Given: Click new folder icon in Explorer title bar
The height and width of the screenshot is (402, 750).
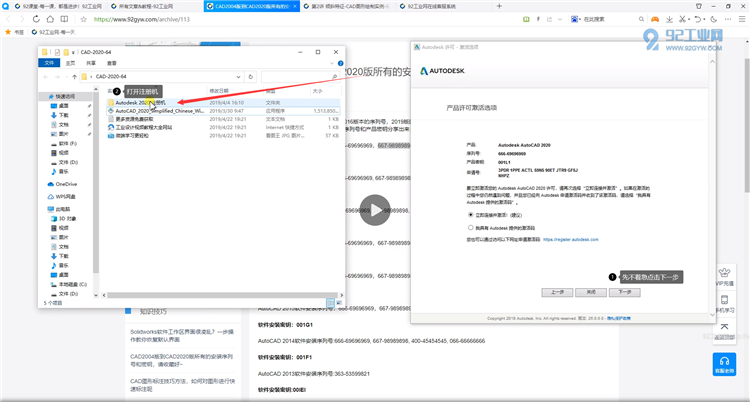Looking at the screenshot, I should click(x=66, y=52).
